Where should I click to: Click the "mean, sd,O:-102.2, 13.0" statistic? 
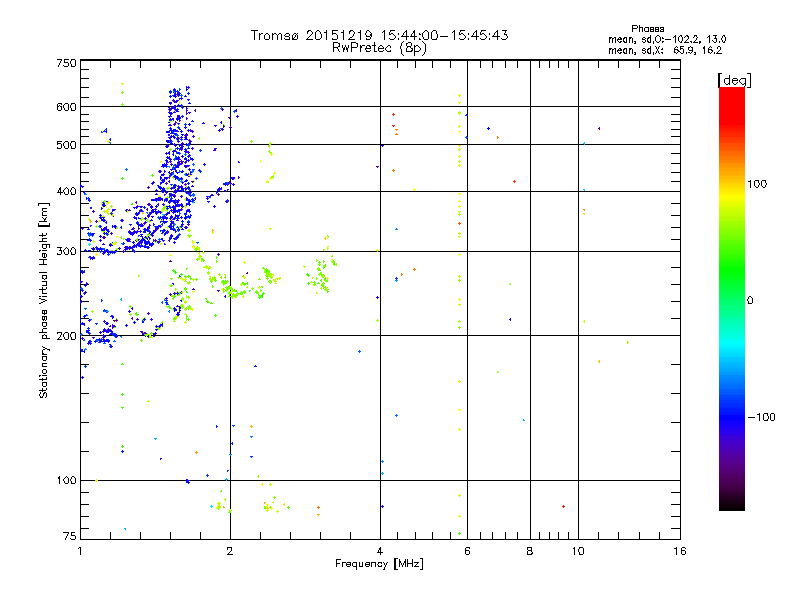pos(667,39)
